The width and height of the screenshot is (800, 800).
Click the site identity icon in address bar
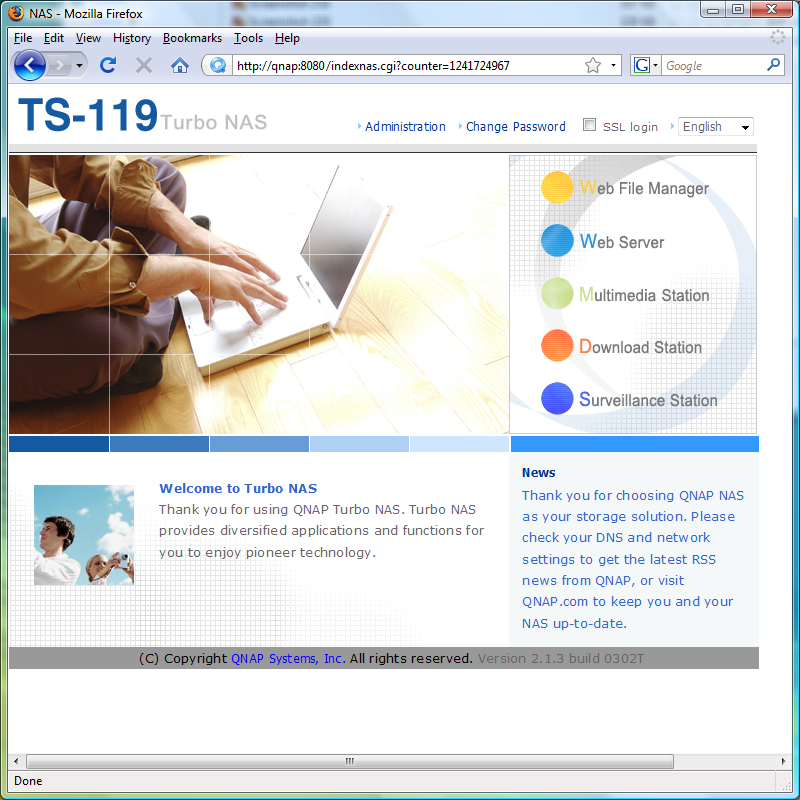[x=218, y=65]
